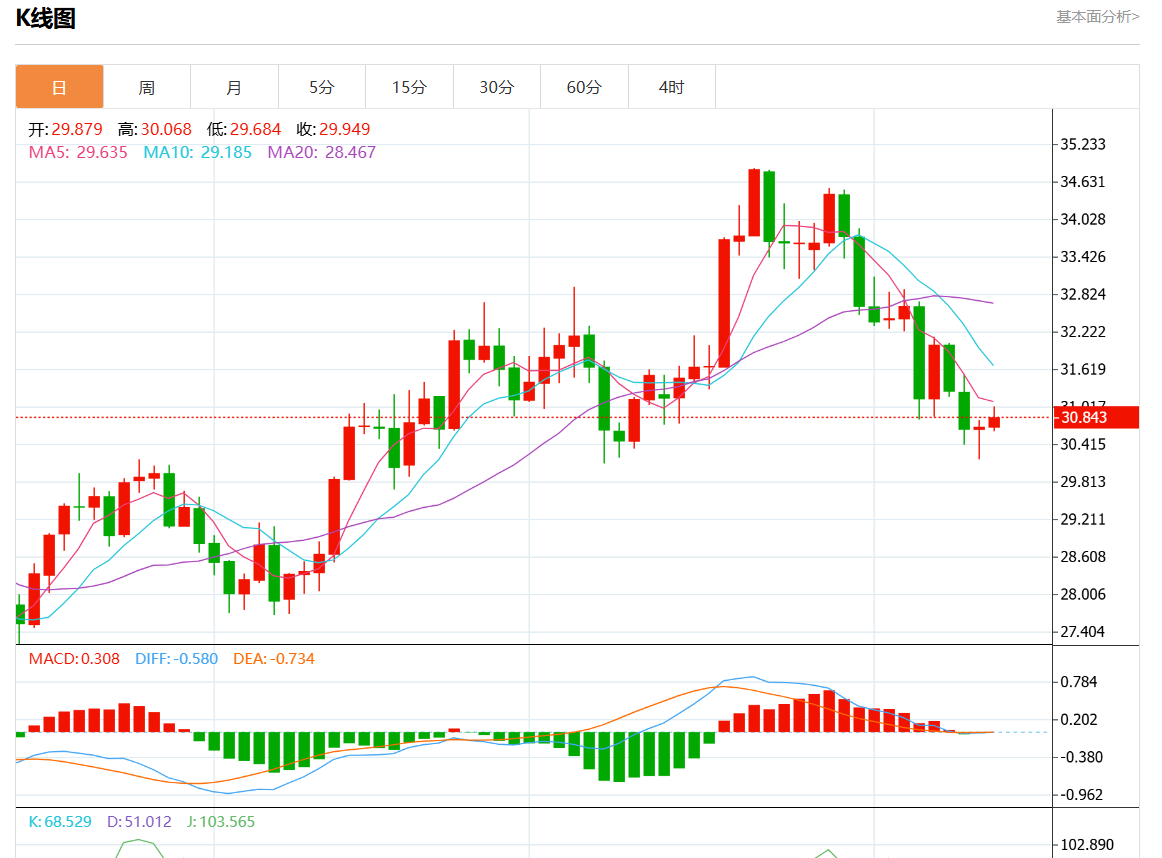
Task: Click the 32.222 price axis label
Action: point(1083,332)
